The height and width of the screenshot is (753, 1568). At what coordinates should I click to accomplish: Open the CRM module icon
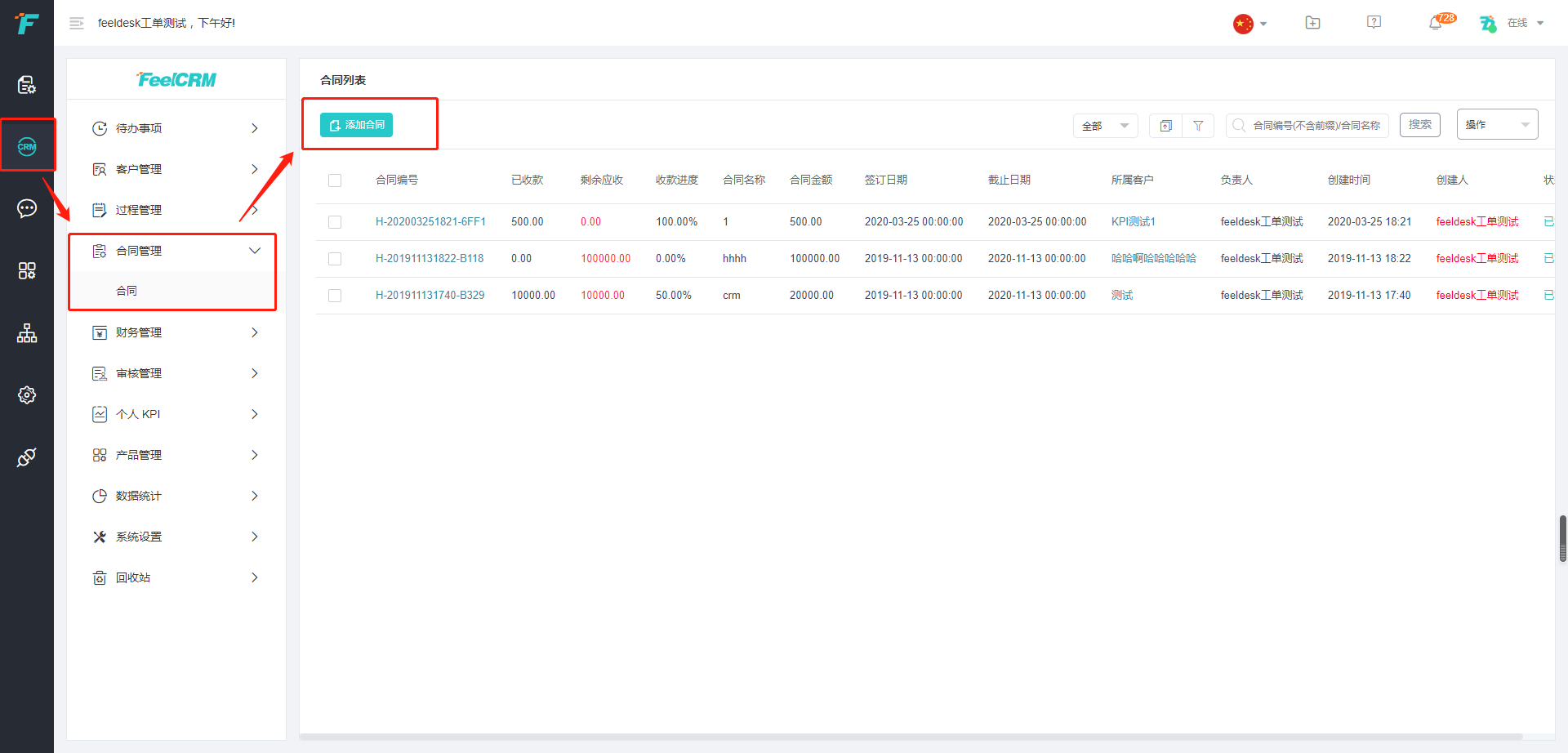[x=27, y=147]
